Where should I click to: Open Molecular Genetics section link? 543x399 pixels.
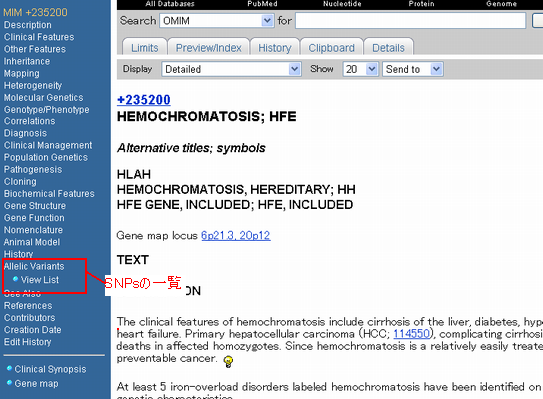click(44, 98)
